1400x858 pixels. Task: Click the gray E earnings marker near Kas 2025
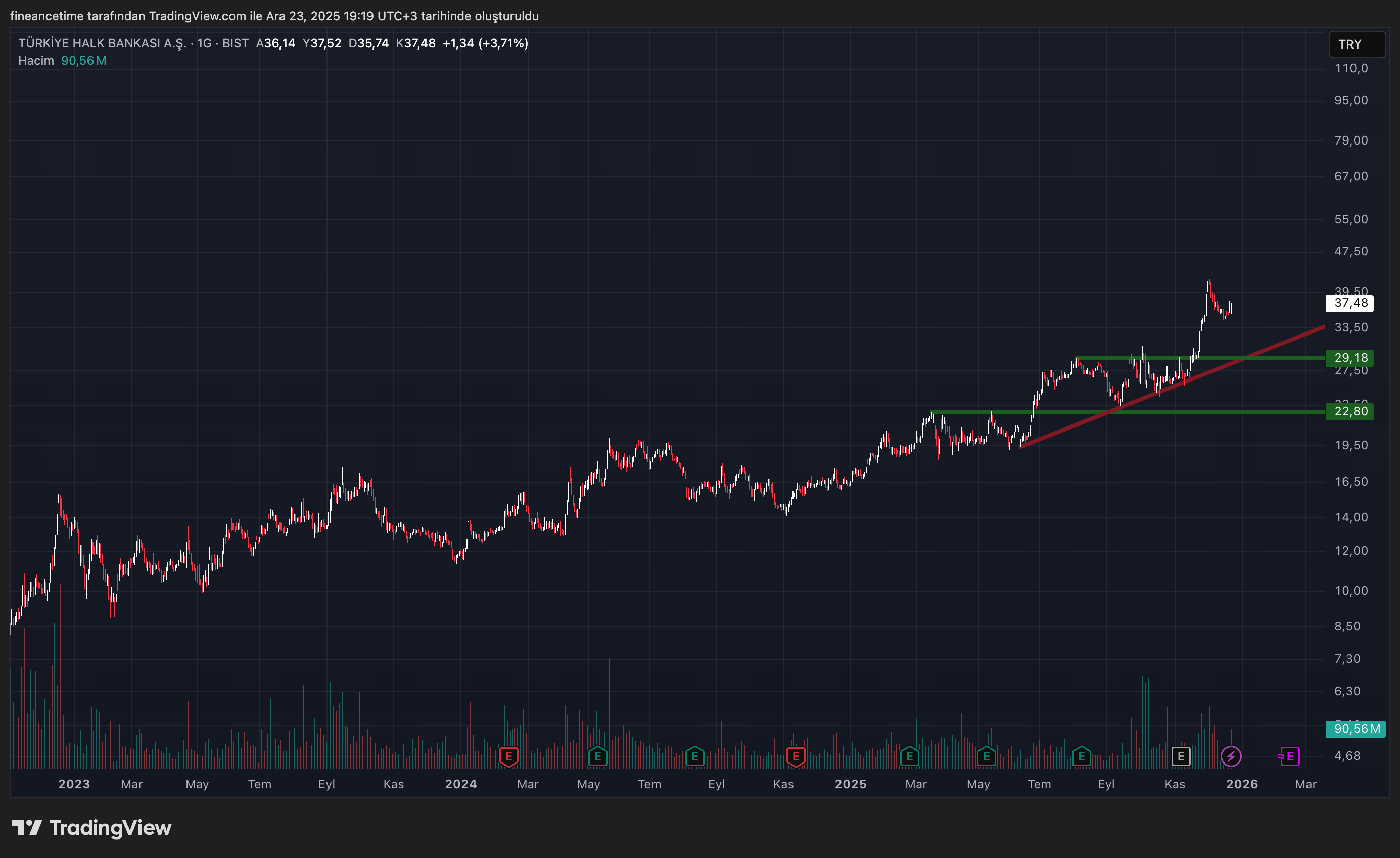point(1182,756)
